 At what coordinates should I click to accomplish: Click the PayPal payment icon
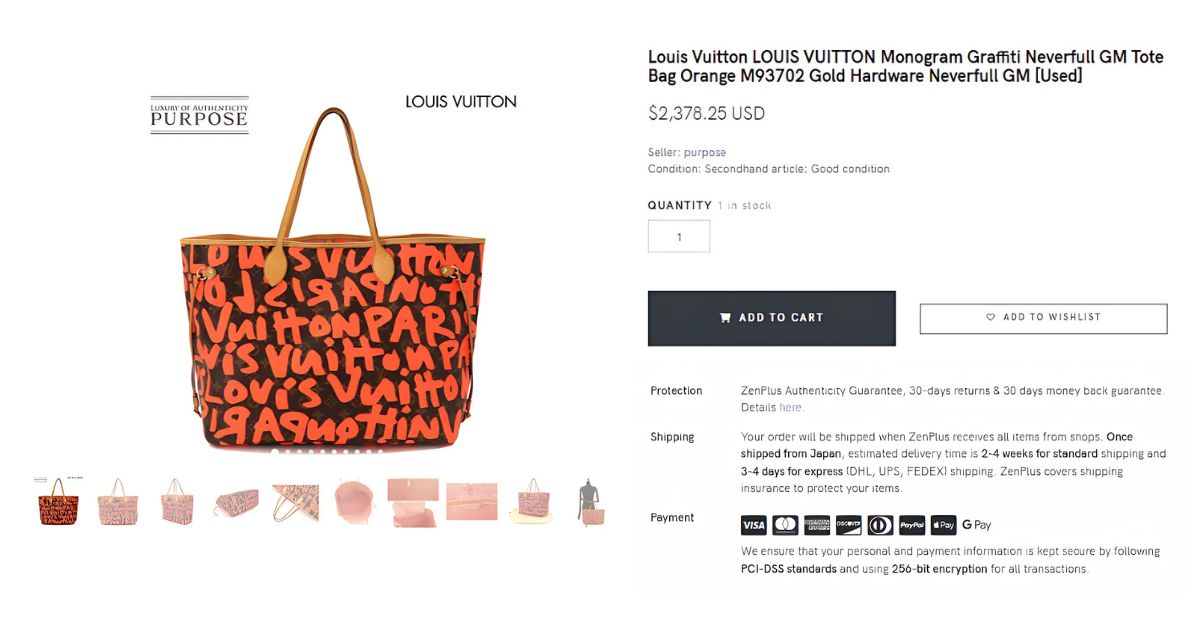(912, 525)
